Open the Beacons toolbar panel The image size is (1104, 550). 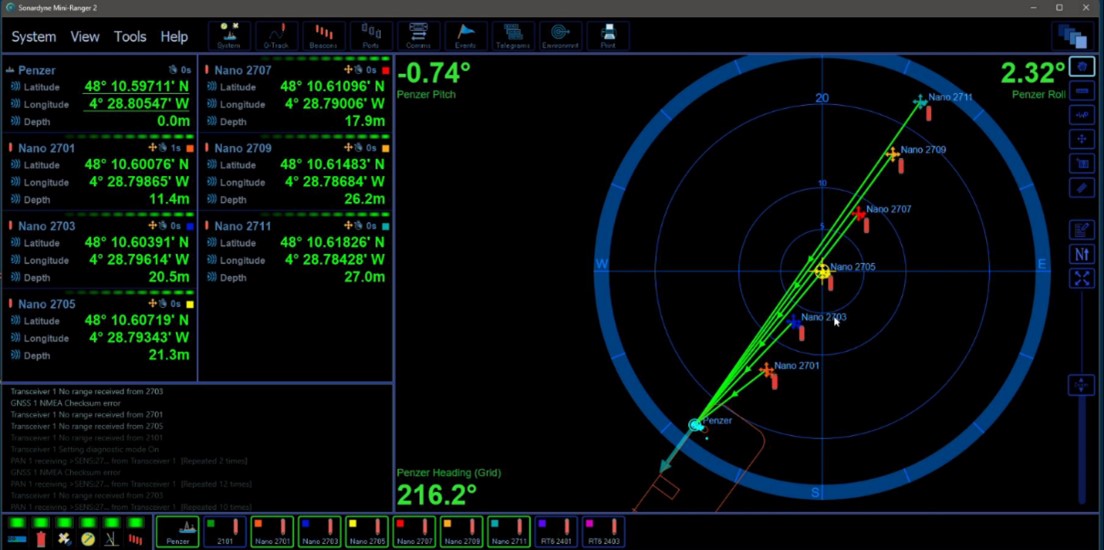coord(323,36)
